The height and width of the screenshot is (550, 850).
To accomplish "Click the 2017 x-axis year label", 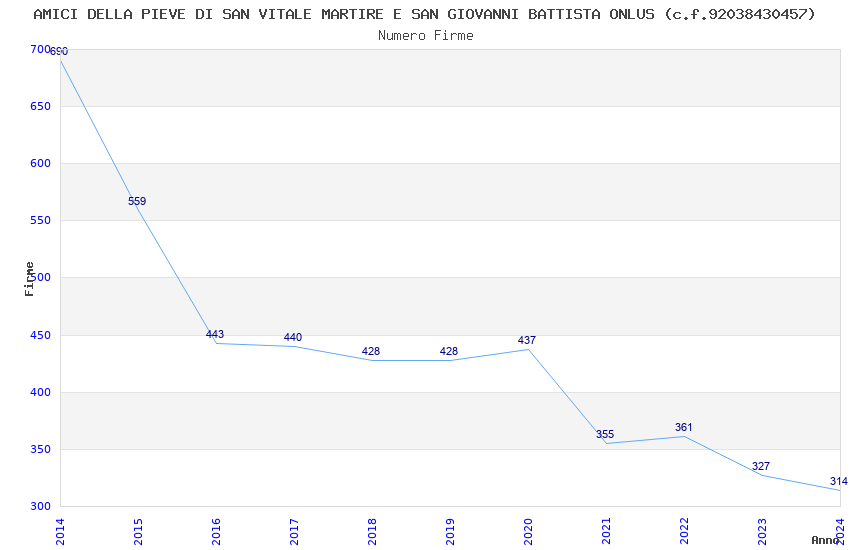I will click(294, 532).
